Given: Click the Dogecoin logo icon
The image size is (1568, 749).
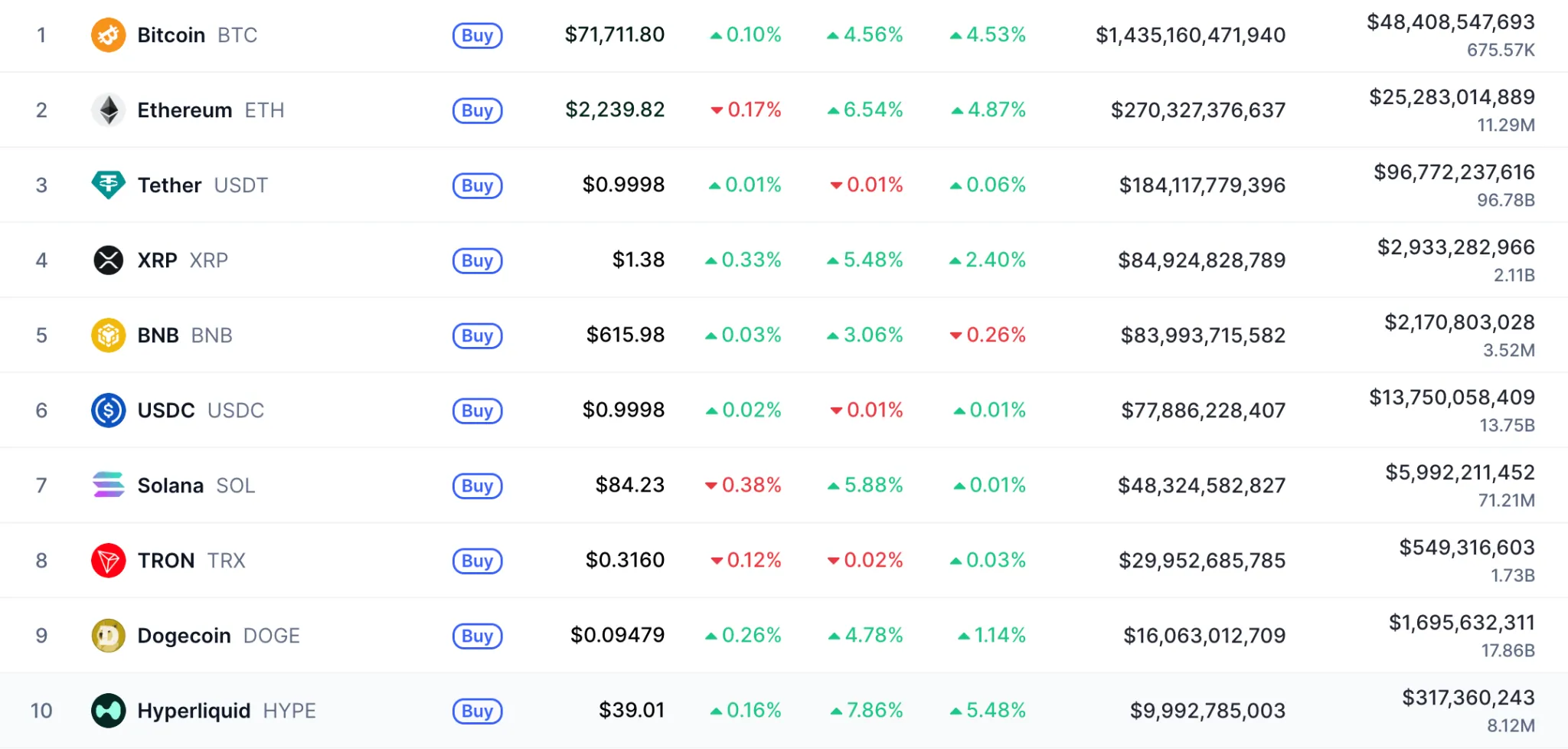Looking at the screenshot, I should [108, 636].
